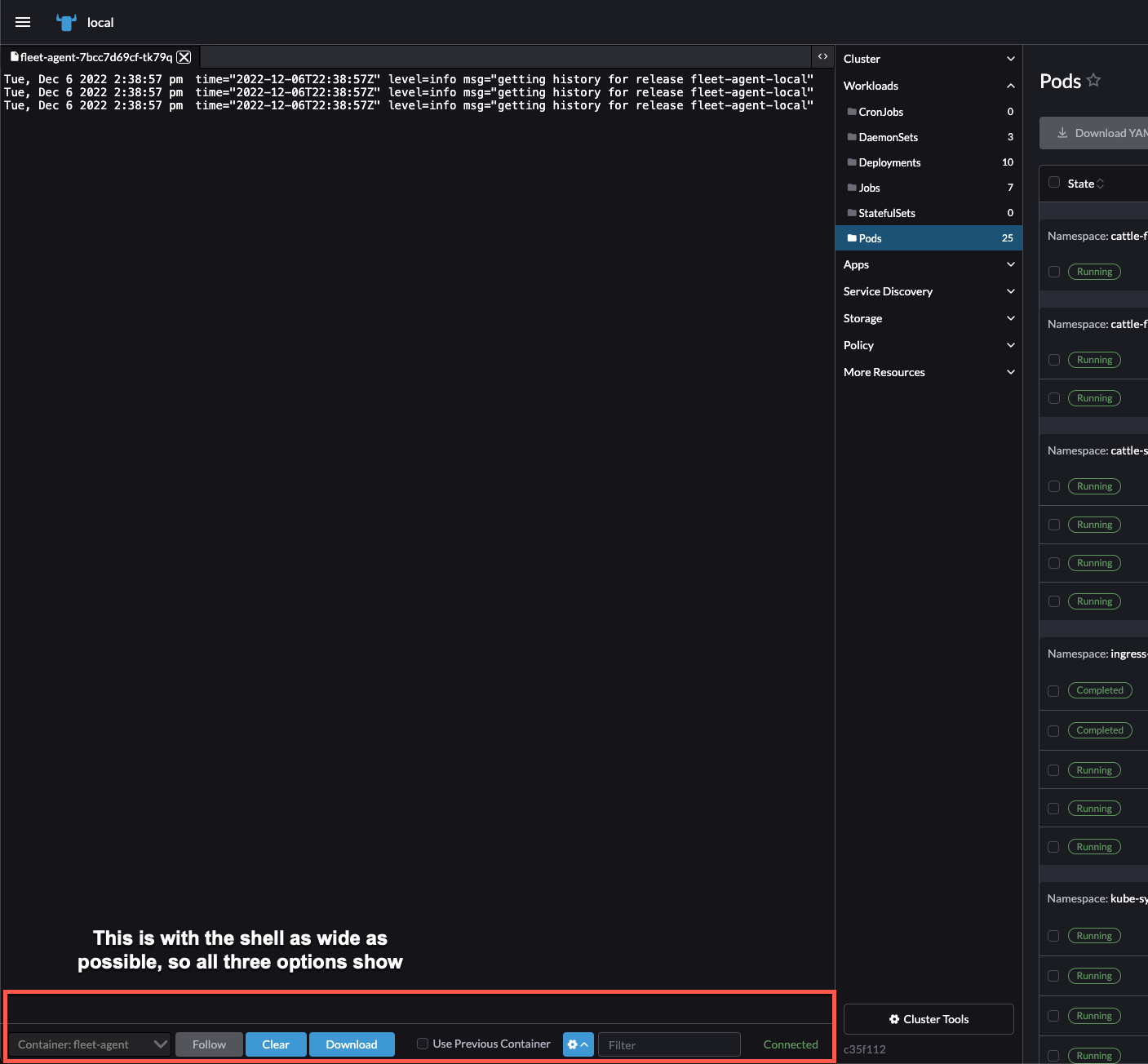1148x1064 pixels.
Task: Click the Rancher logo in the top bar
Action: (65, 22)
